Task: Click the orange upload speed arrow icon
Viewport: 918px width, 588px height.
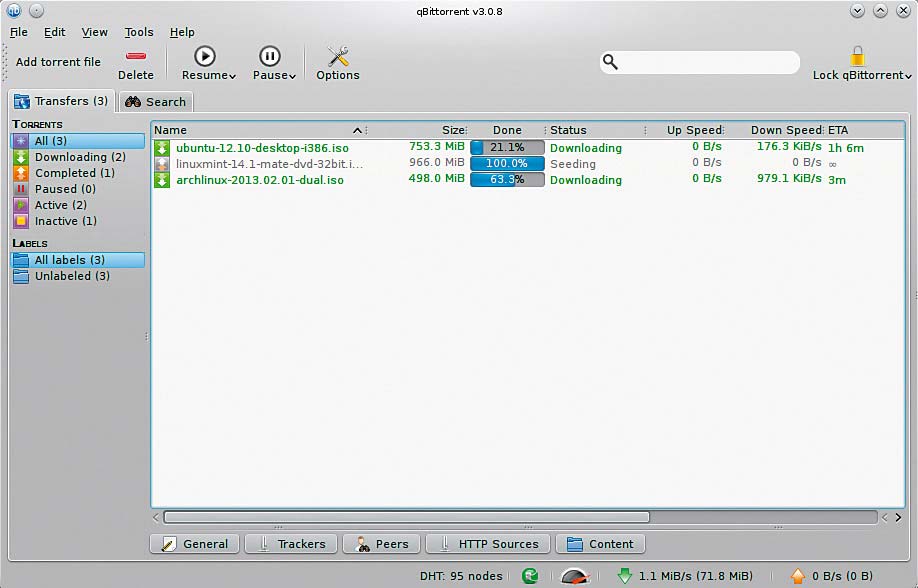Action: (797, 576)
